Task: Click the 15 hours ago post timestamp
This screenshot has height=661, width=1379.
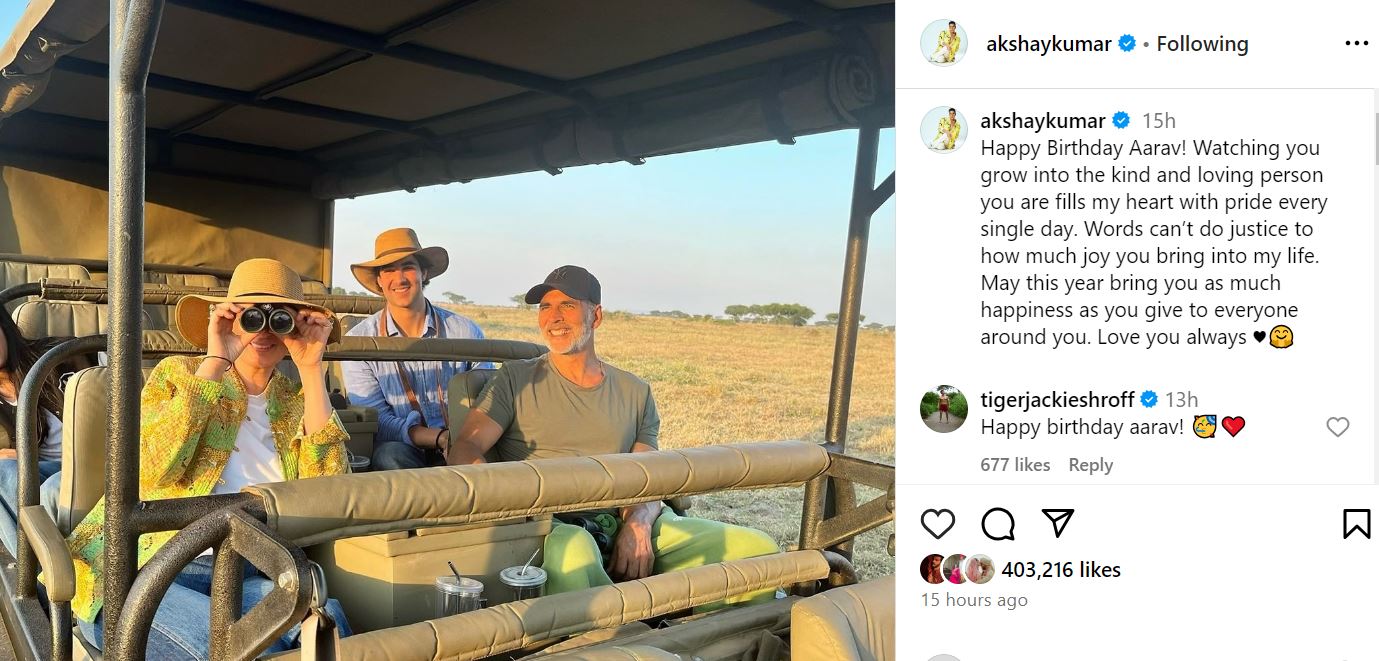Action: coord(974,600)
